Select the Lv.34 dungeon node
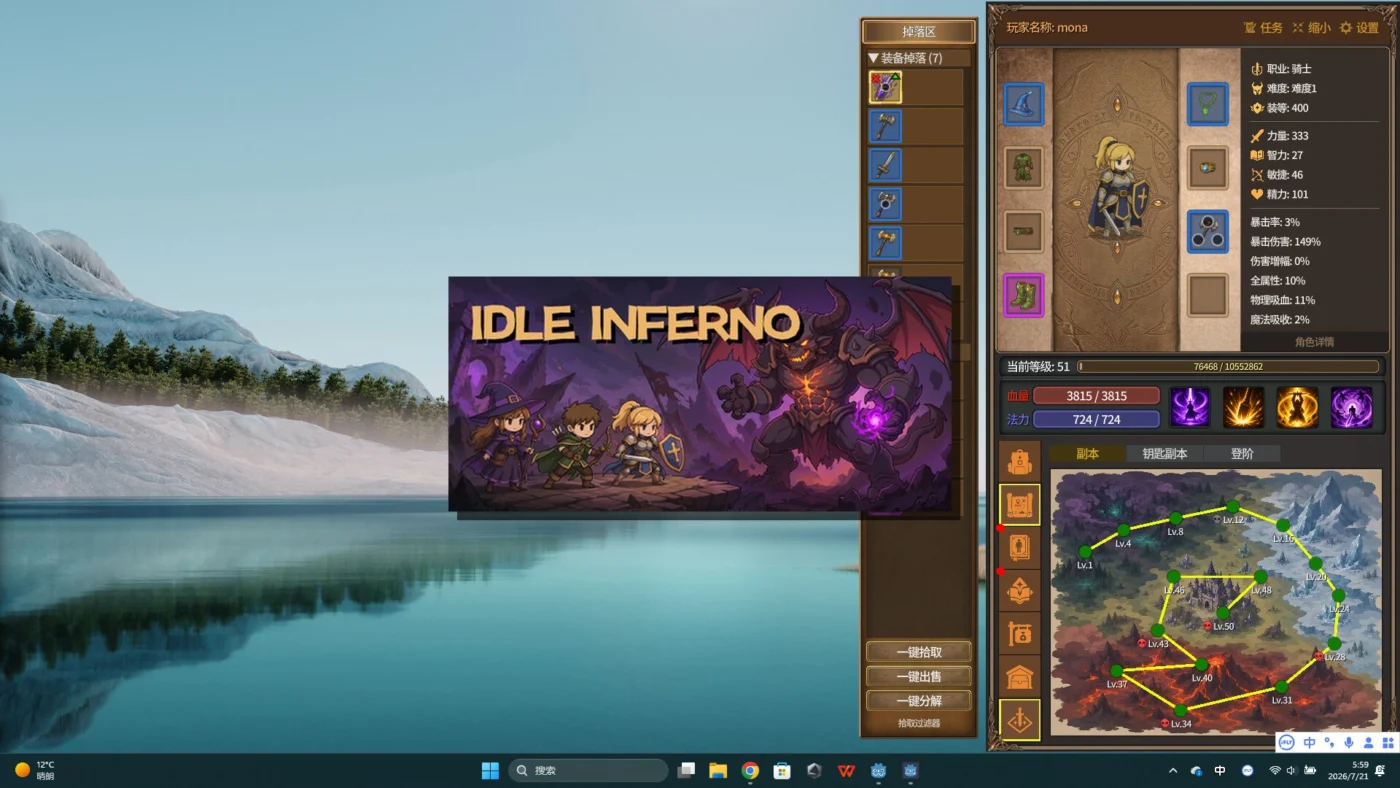This screenshot has width=1400, height=788. point(1181,711)
